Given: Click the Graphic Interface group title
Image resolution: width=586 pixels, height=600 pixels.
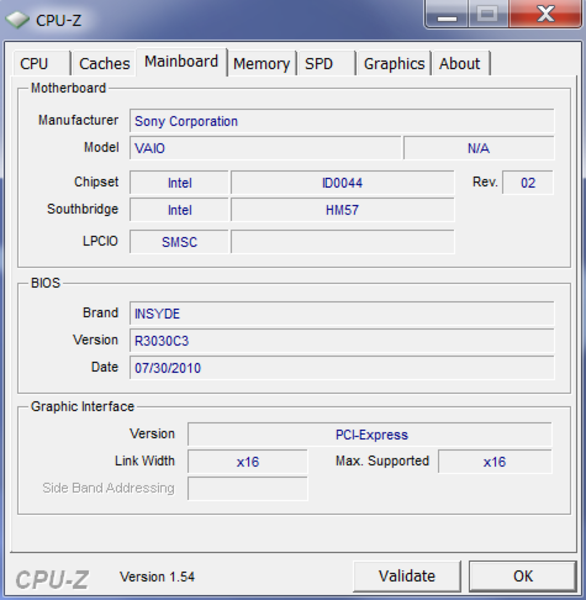Looking at the screenshot, I should coord(82,406).
